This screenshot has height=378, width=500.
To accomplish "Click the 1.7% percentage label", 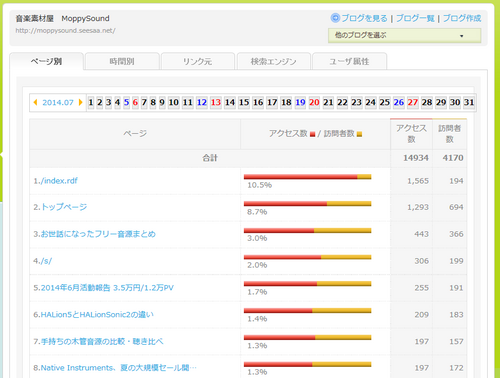I will (257, 292).
